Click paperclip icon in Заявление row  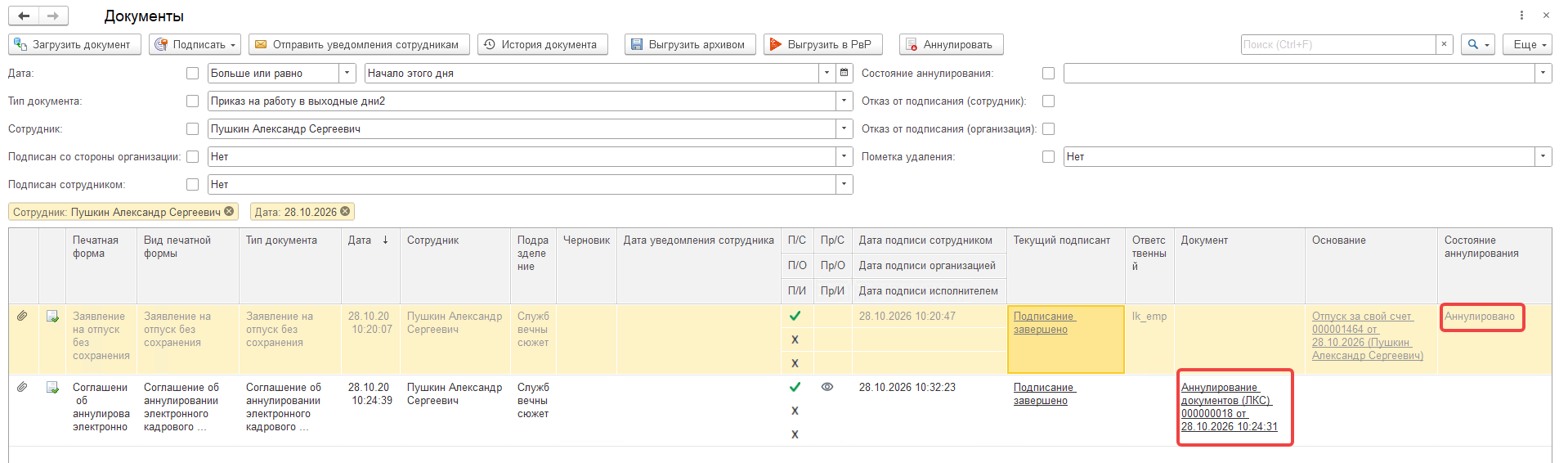pos(22,316)
